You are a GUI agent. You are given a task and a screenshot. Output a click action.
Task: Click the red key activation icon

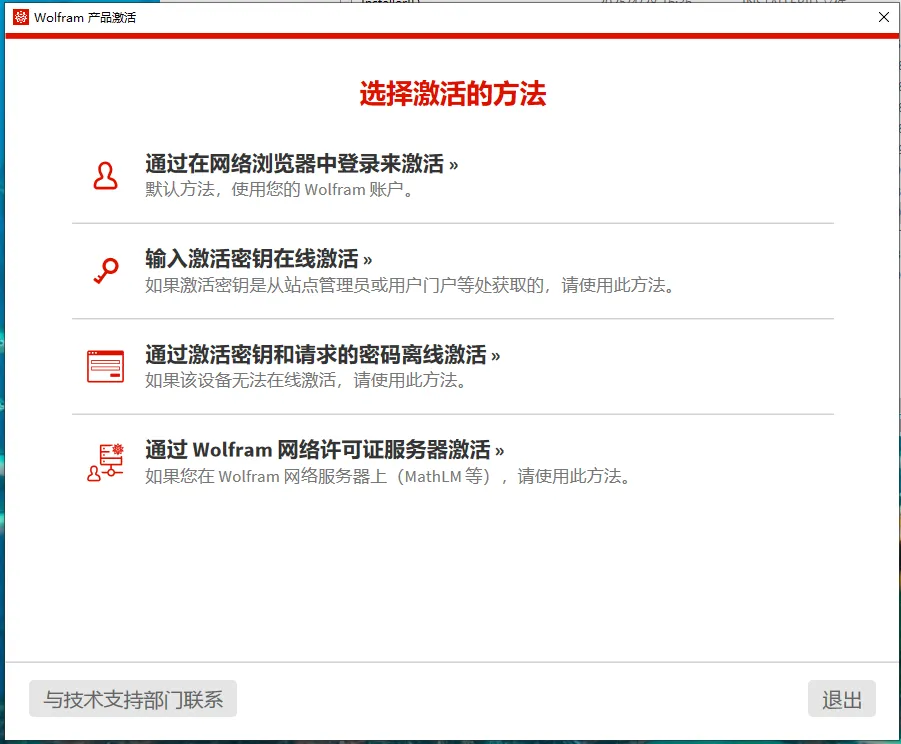[106, 271]
